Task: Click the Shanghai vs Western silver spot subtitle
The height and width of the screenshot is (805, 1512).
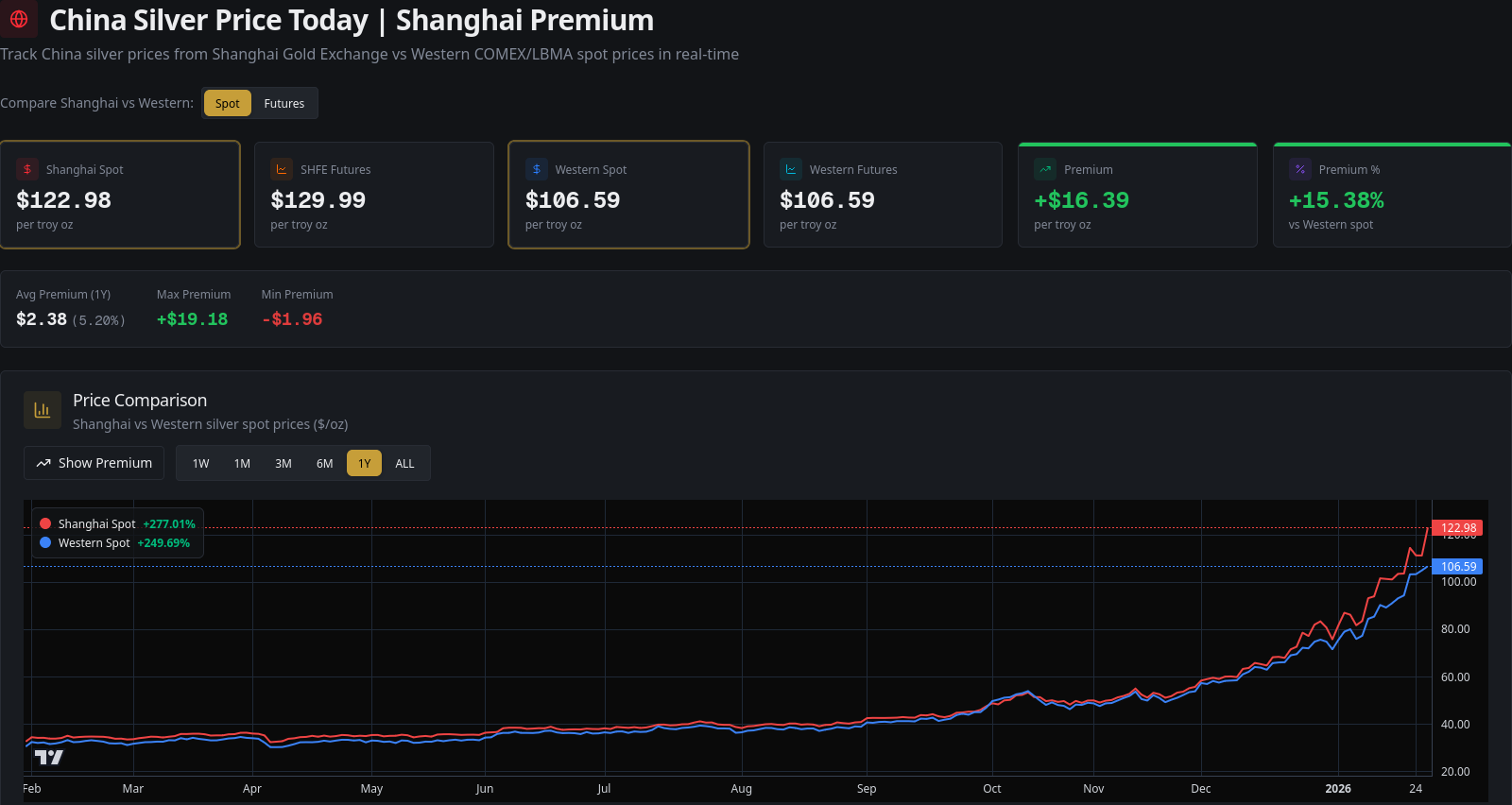Action: click(211, 424)
